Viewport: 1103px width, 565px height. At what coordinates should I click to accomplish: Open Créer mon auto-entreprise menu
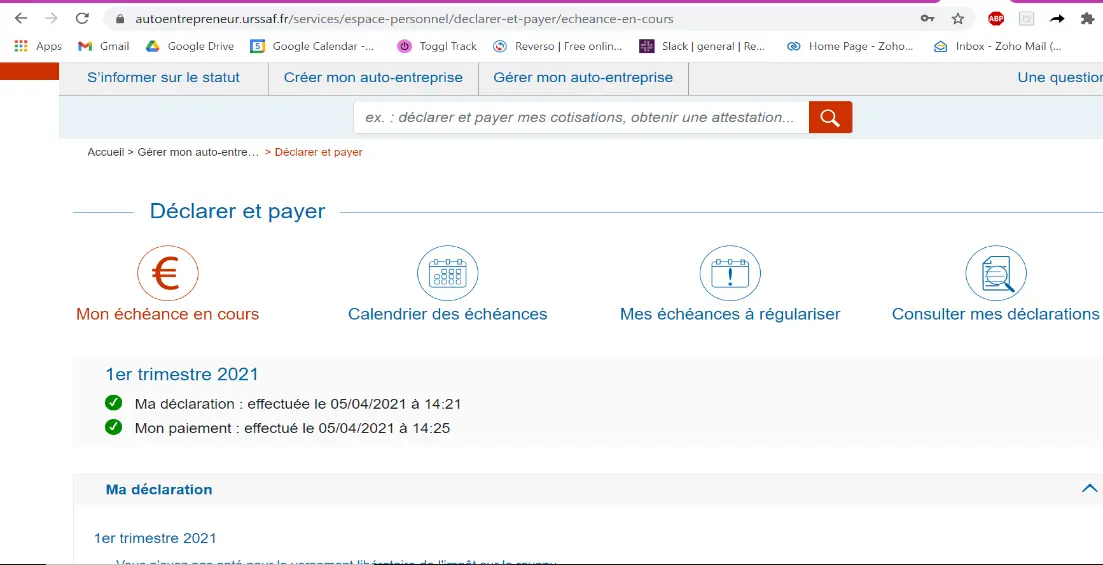(373, 77)
